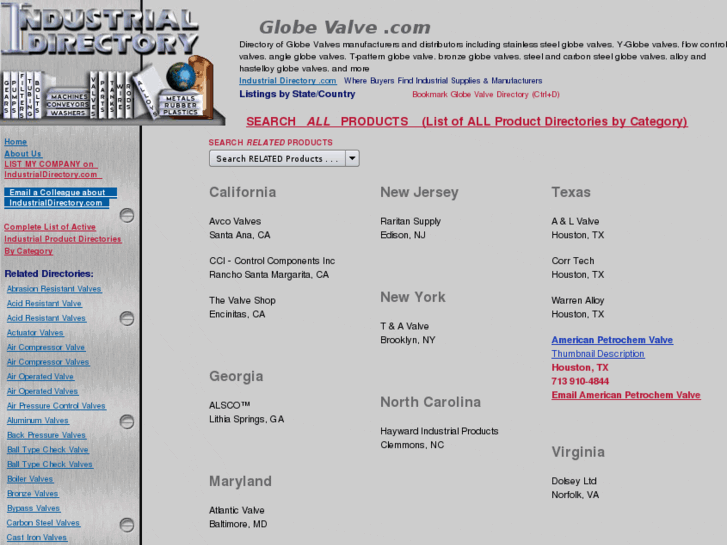Viewport: 727px width, 545px height.
Task: Open Cast Iron Valves directory
Action: click(37, 538)
